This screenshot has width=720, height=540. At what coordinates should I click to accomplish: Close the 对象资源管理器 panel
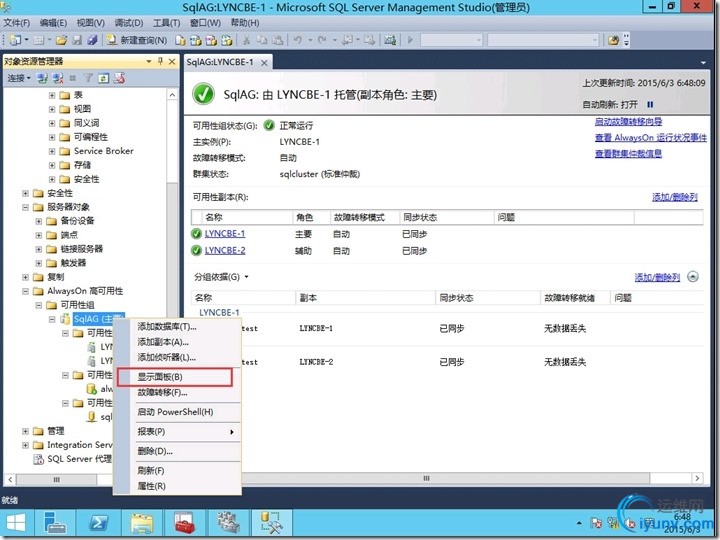click(x=172, y=61)
